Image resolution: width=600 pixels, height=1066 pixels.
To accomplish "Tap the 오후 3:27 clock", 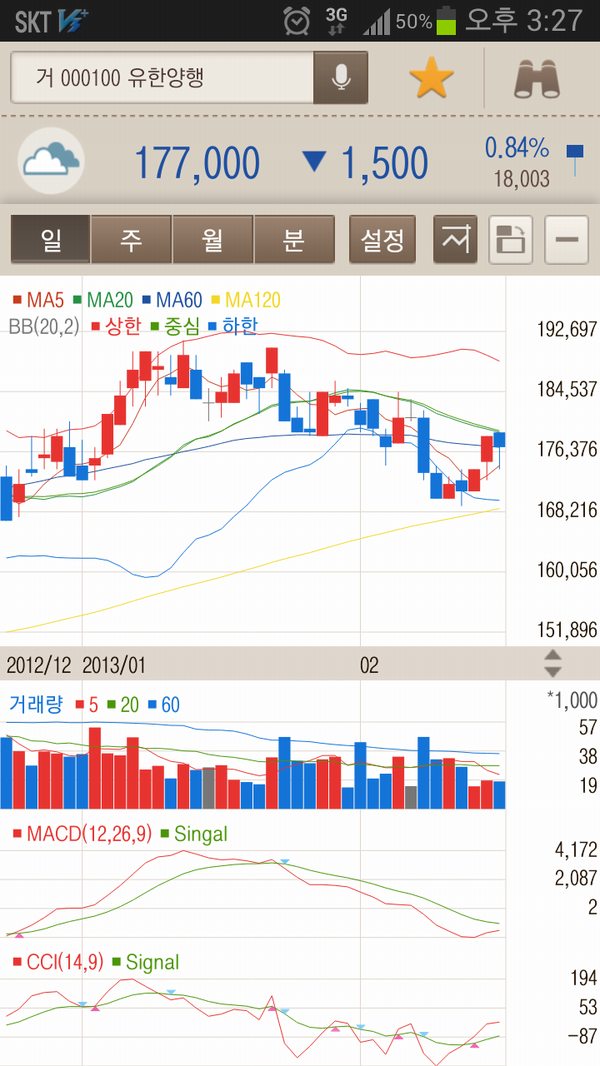I will (524, 21).
